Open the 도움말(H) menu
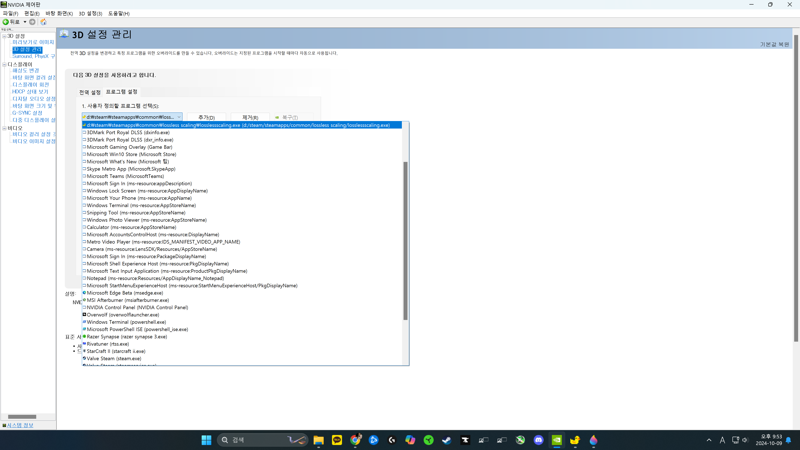The image size is (800, 450). (119, 14)
